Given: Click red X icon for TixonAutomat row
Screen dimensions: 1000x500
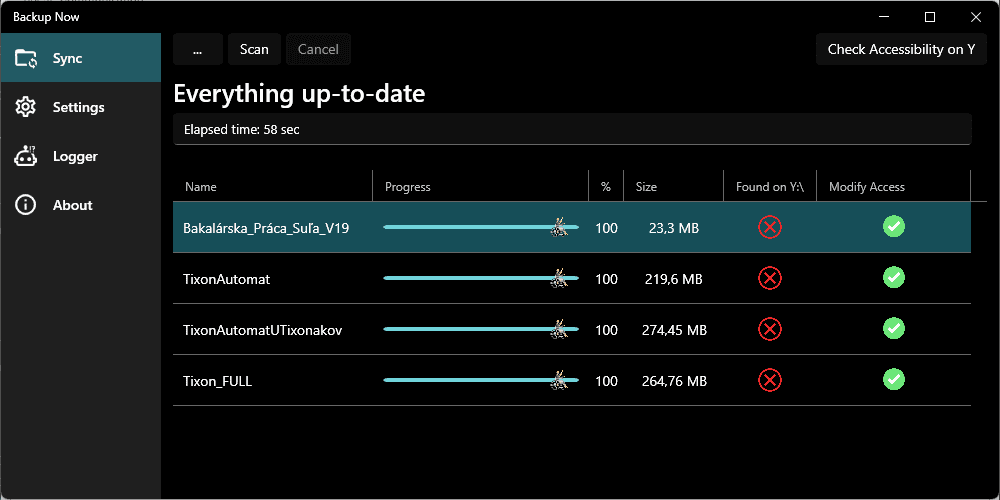Looking at the screenshot, I should (x=770, y=278).
